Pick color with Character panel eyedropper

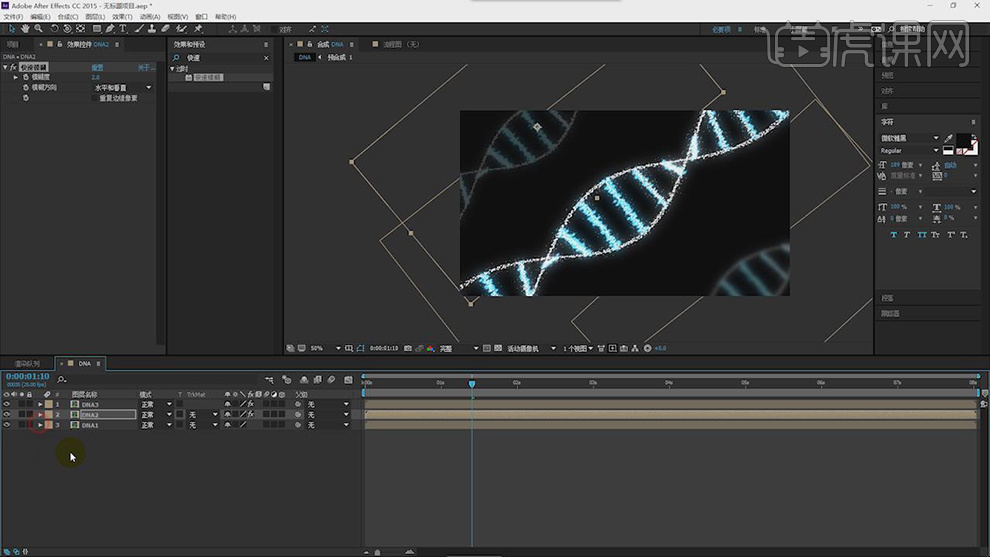pyautogui.click(x=948, y=138)
